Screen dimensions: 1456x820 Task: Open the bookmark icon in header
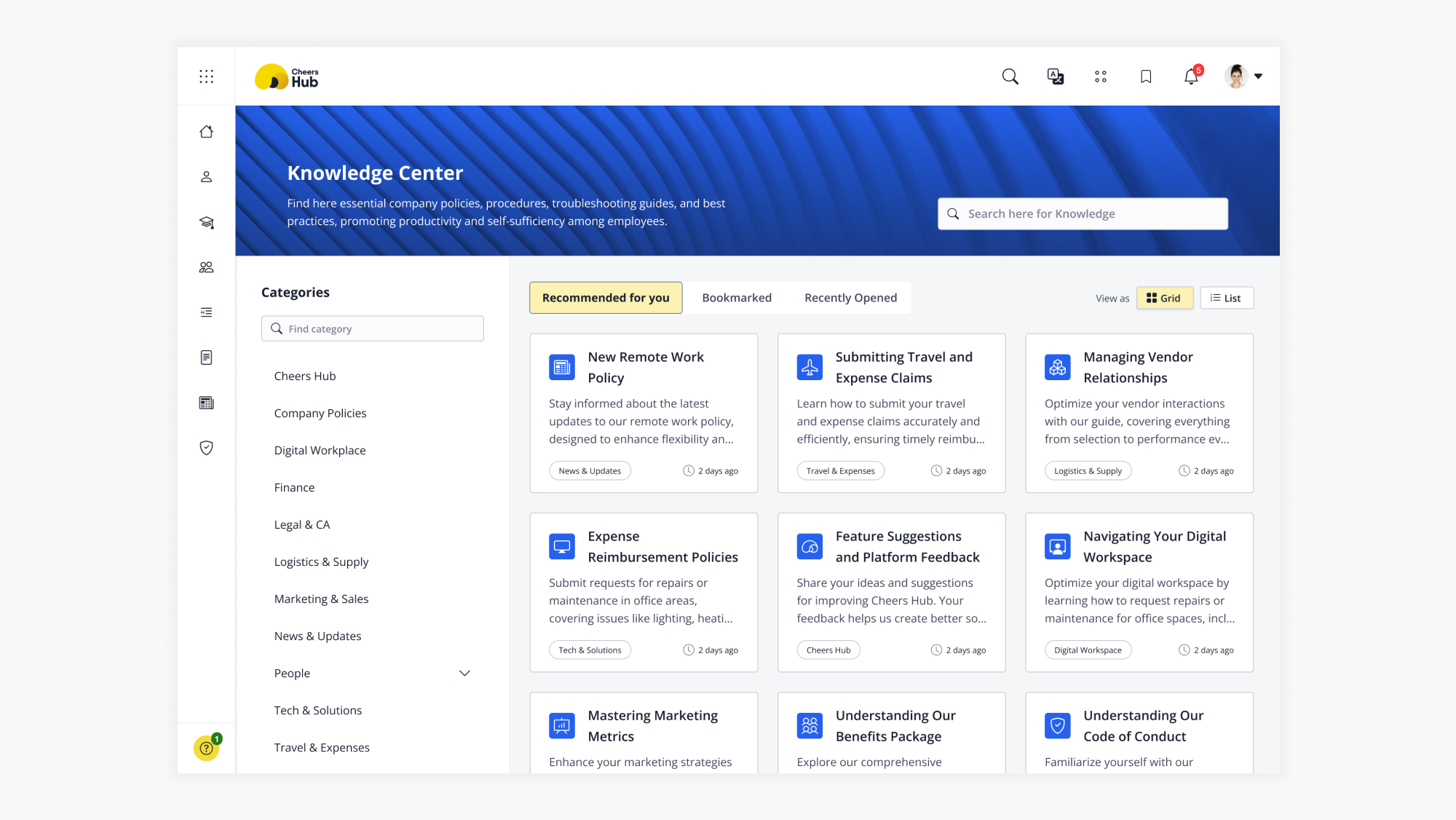tap(1146, 76)
